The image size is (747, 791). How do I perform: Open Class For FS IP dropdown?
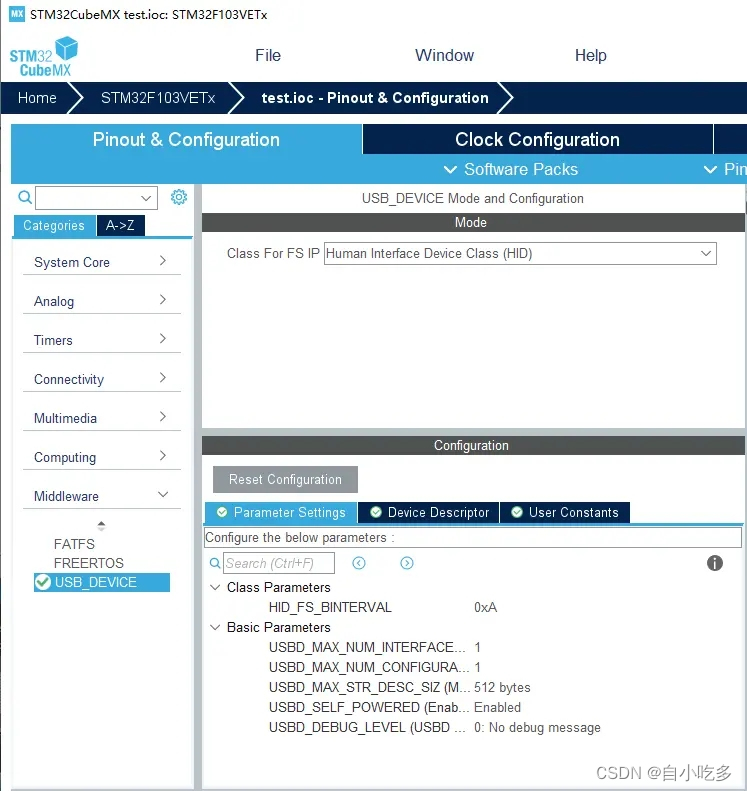point(706,253)
